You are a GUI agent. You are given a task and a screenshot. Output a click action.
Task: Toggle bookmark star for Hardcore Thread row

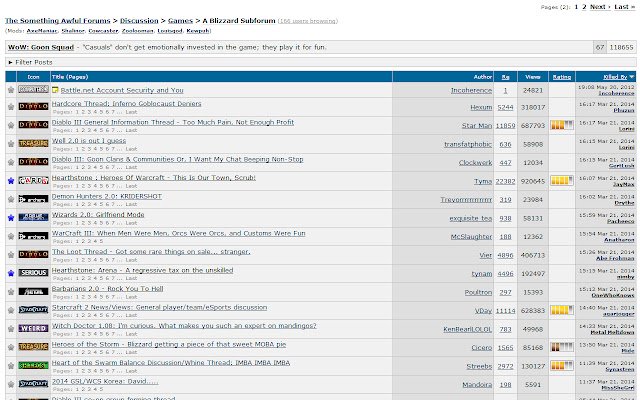click(x=11, y=107)
